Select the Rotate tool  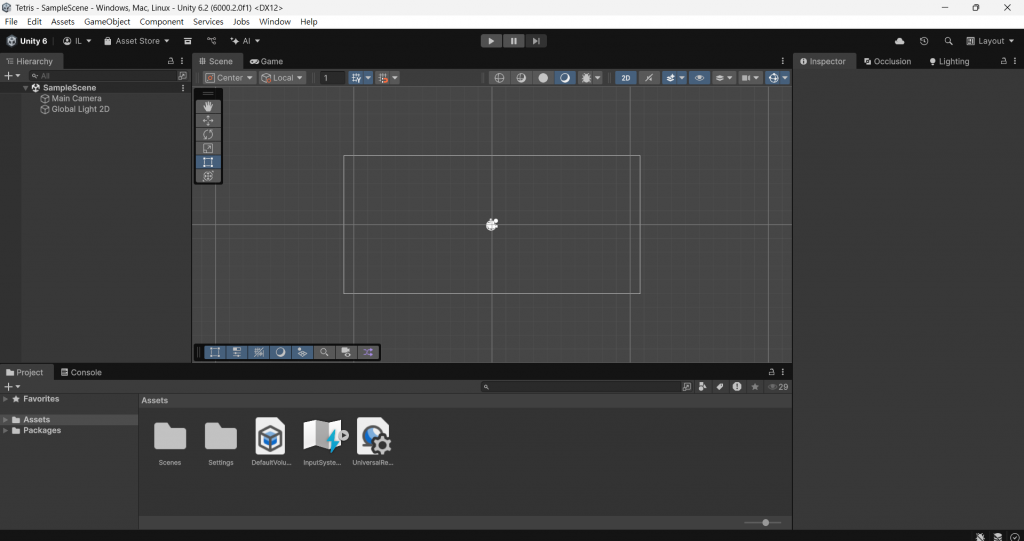click(208, 134)
